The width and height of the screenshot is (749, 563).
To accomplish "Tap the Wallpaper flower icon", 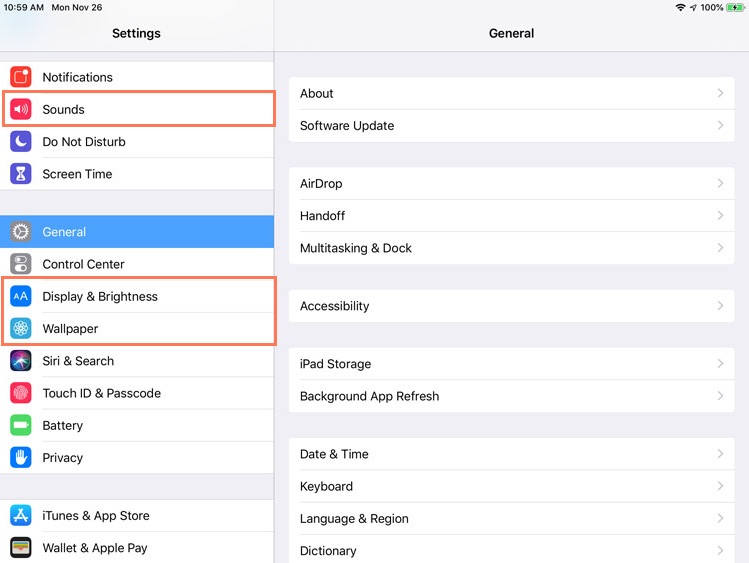I will click(21, 329).
